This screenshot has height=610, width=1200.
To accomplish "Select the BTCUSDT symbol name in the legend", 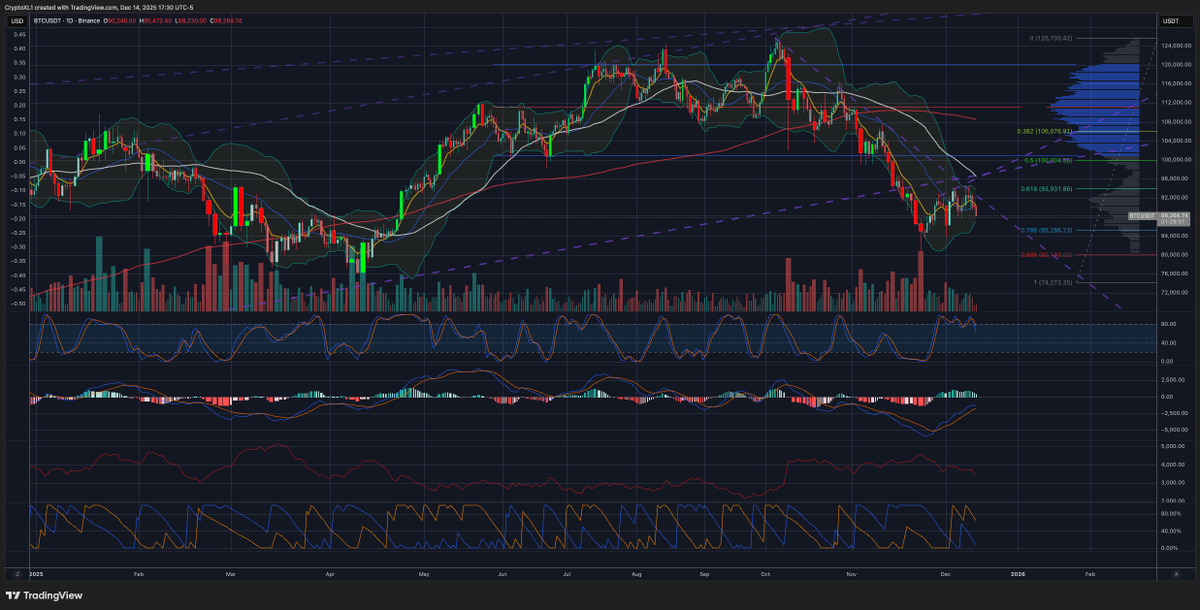I will [x=47, y=22].
